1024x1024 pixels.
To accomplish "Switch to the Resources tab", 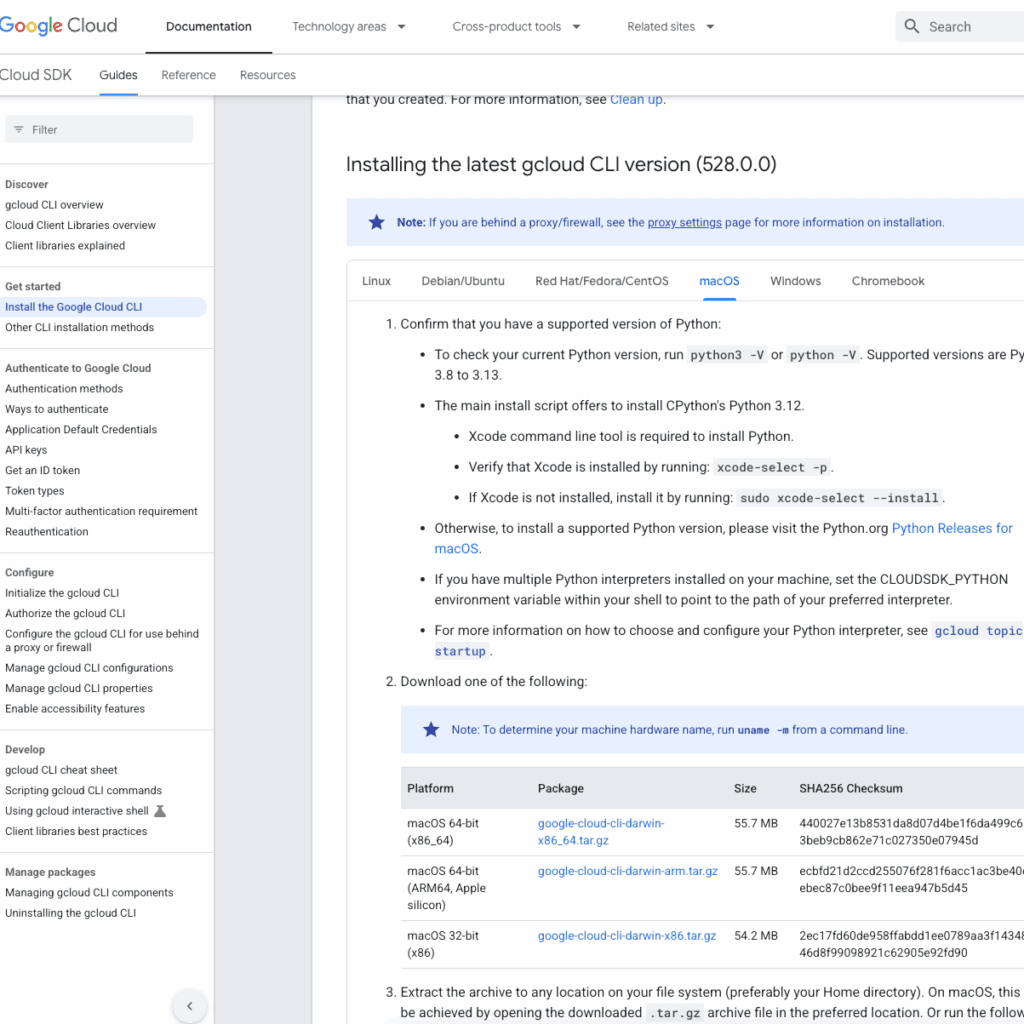I will (268, 75).
